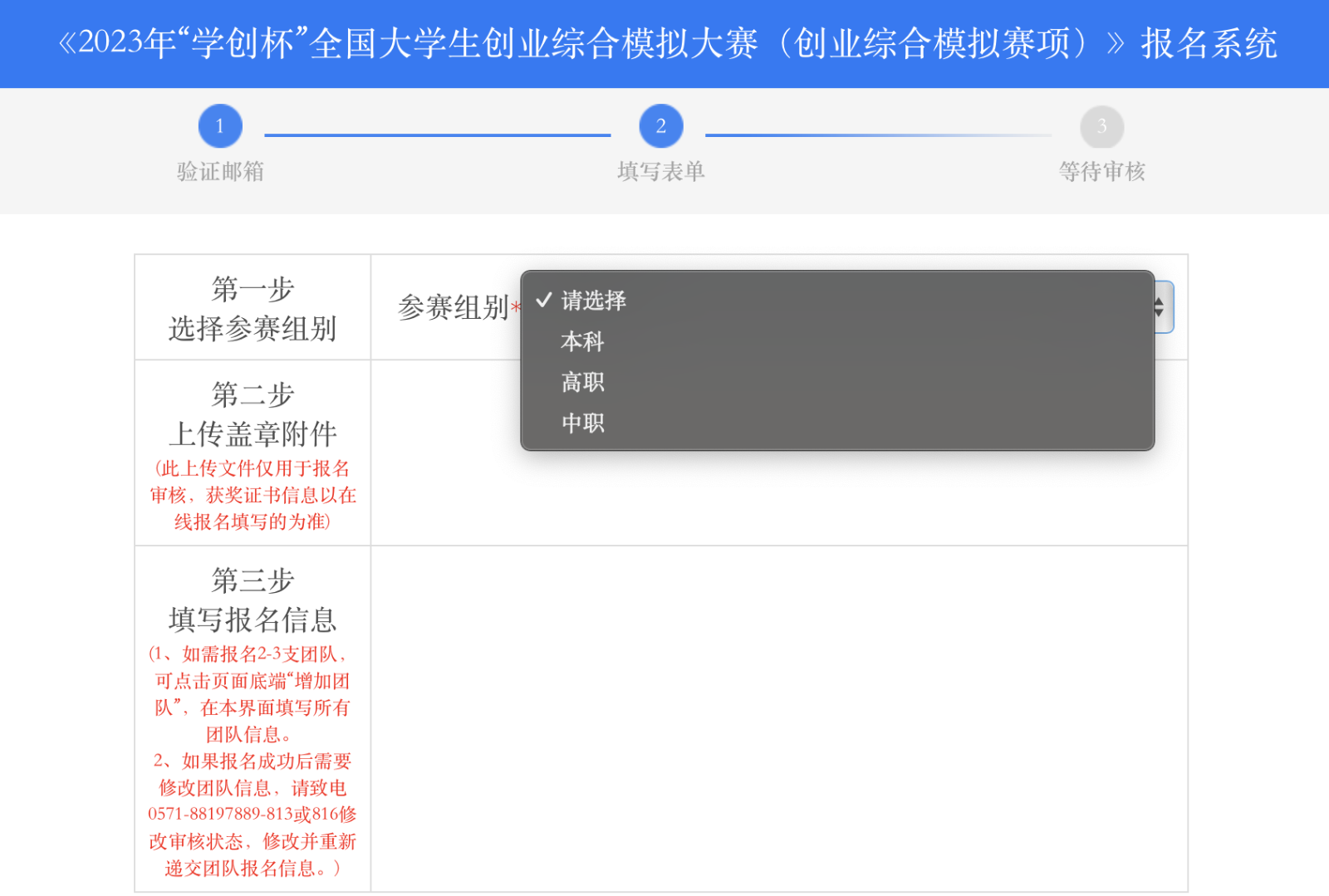Click the 参赛组别 field label
1329x896 pixels.
tap(453, 307)
